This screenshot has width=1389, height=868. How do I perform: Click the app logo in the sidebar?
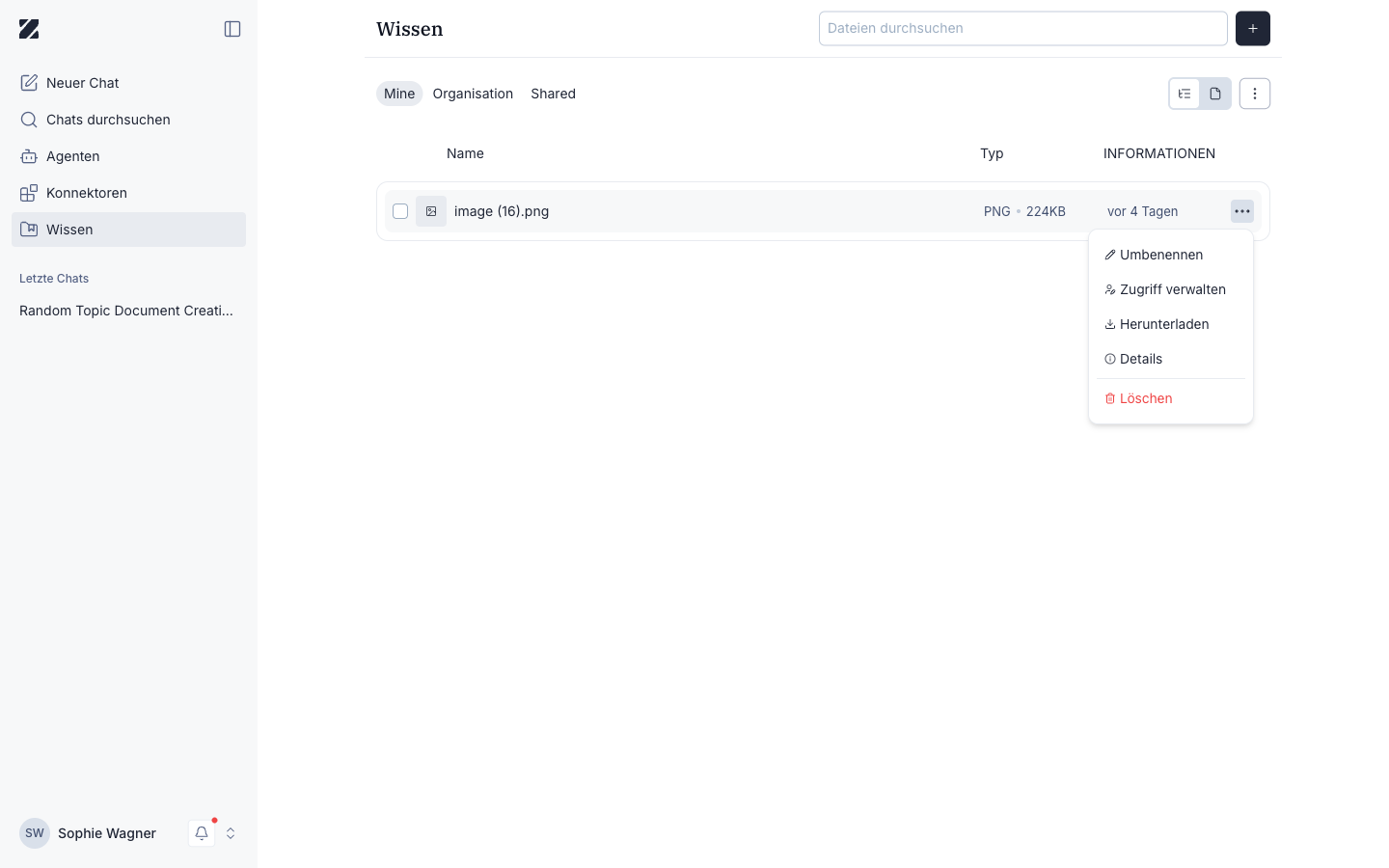click(29, 29)
